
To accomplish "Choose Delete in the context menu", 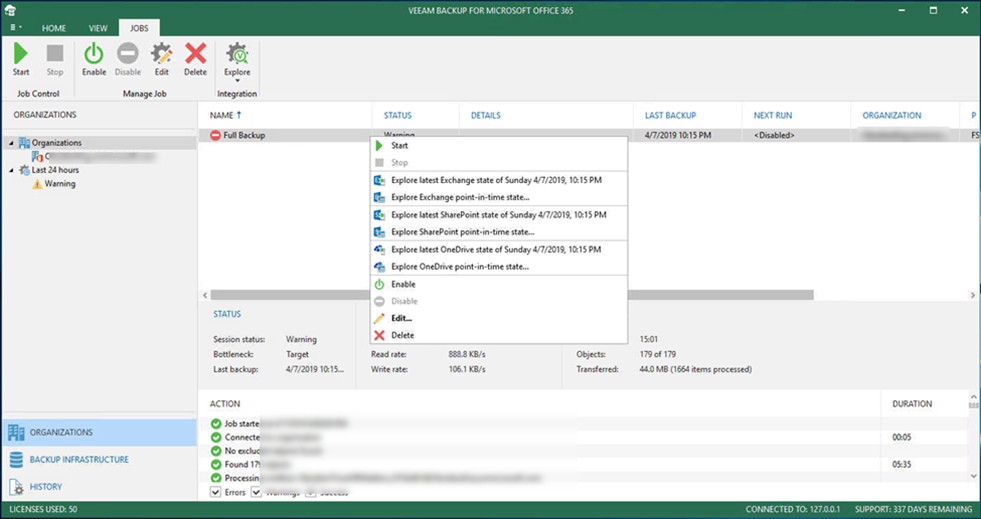I will pyautogui.click(x=499, y=335).
